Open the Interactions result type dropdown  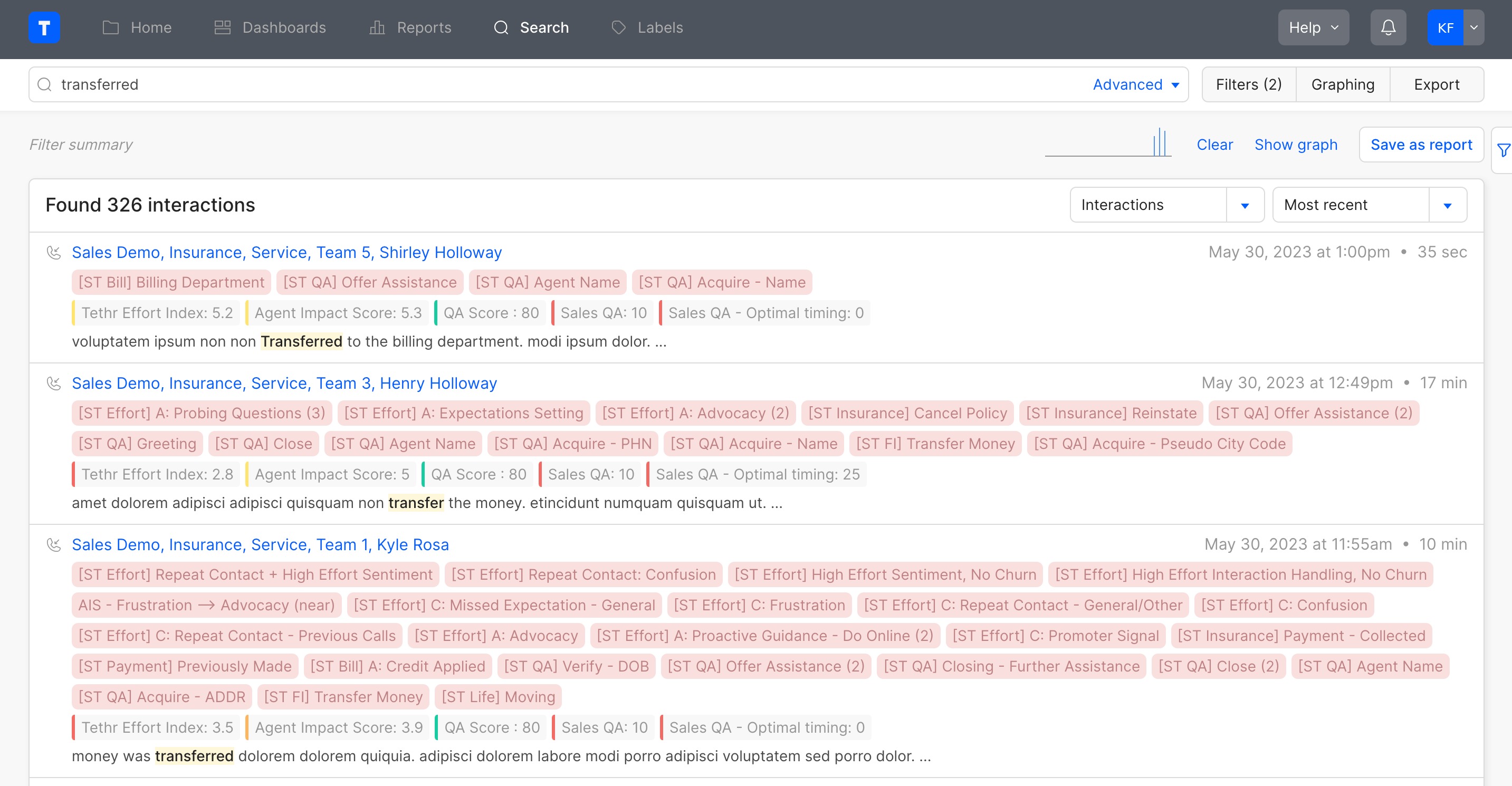coord(1246,204)
